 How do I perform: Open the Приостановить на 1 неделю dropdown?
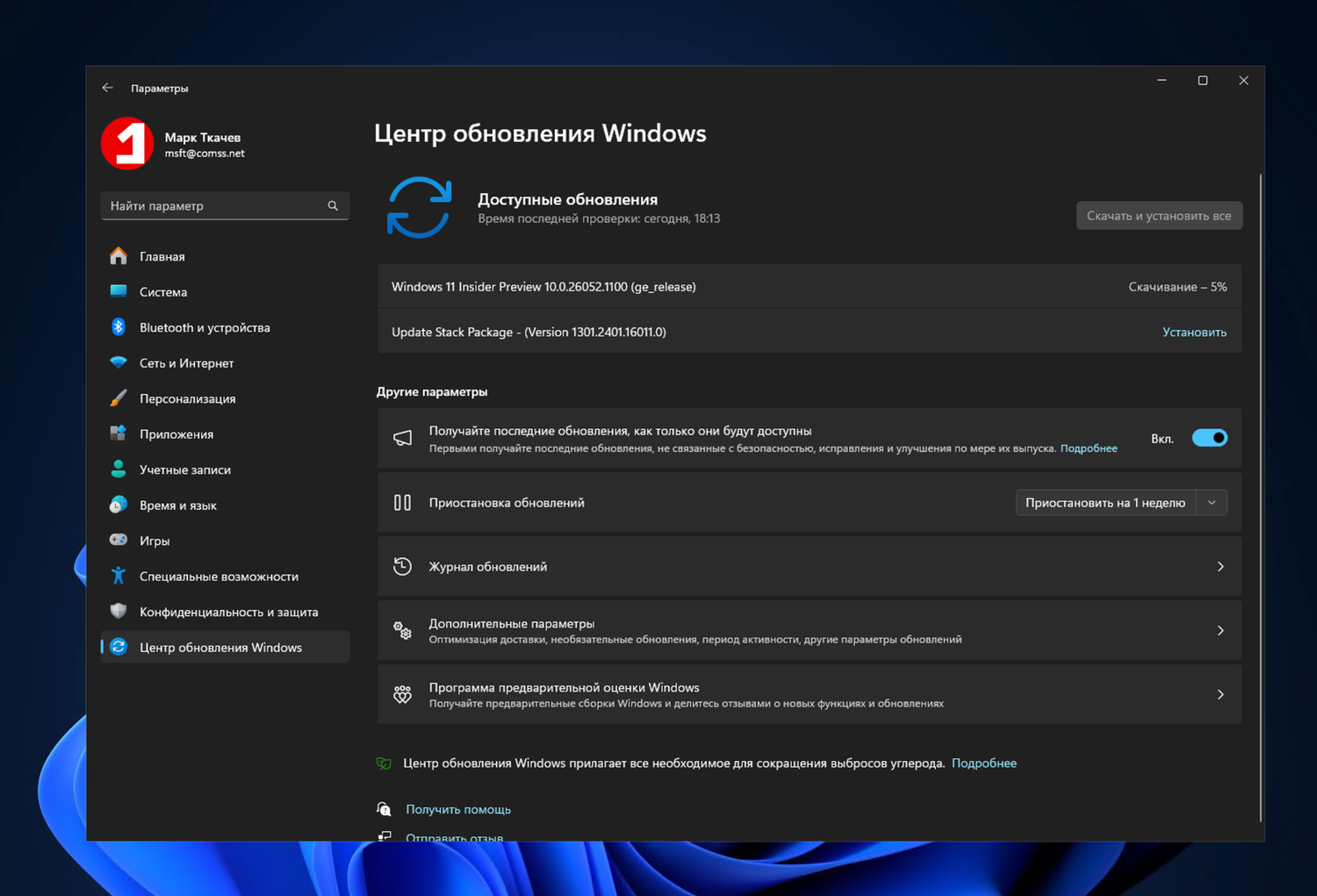(1211, 502)
